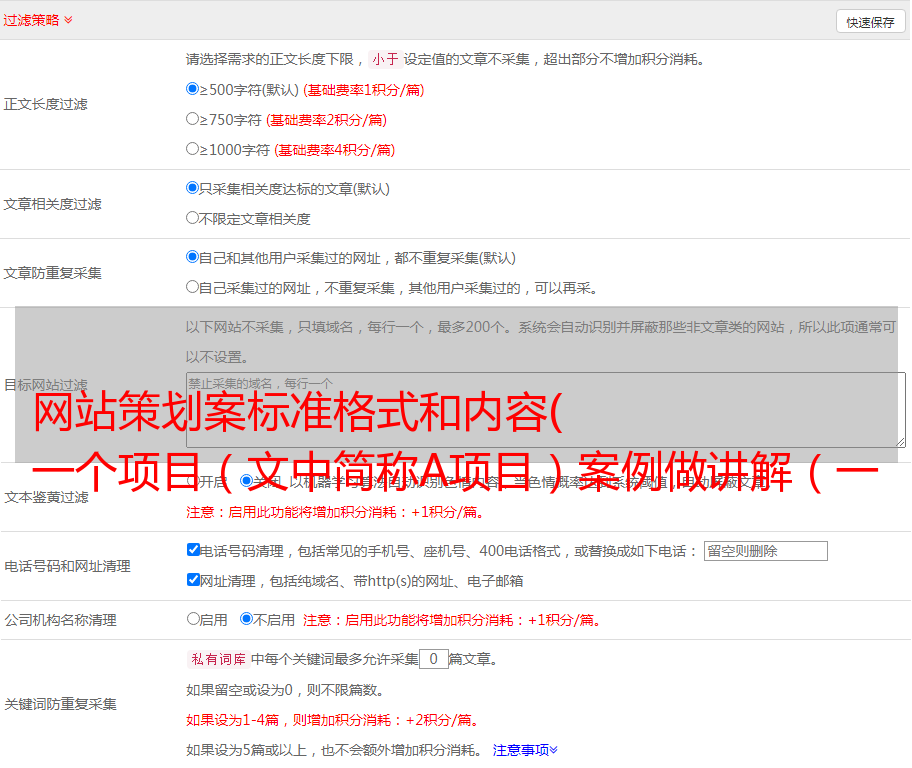Click the 私有词库 label tag

click(x=216, y=659)
